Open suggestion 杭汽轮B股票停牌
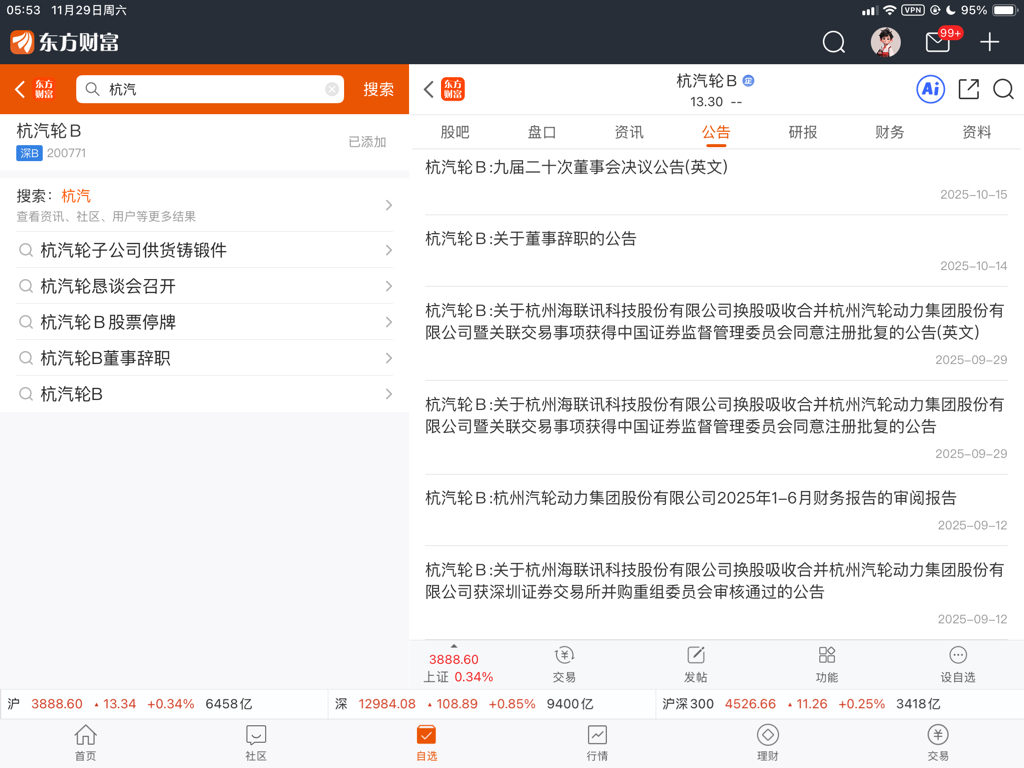1024x768 pixels. click(204, 322)
